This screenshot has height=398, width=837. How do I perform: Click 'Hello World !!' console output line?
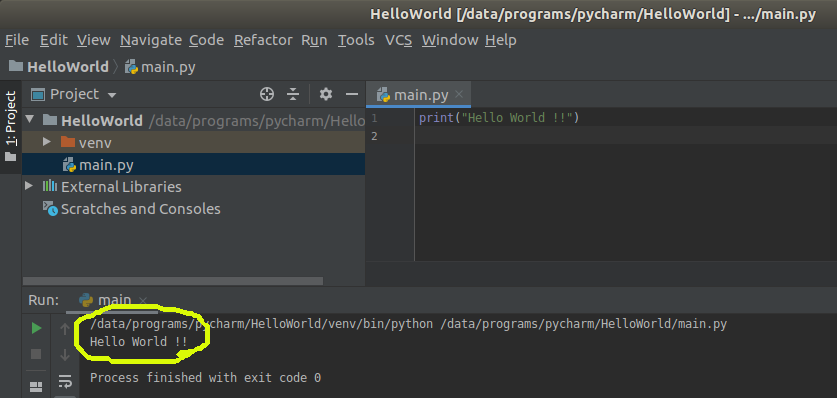(x=139, y=342)
